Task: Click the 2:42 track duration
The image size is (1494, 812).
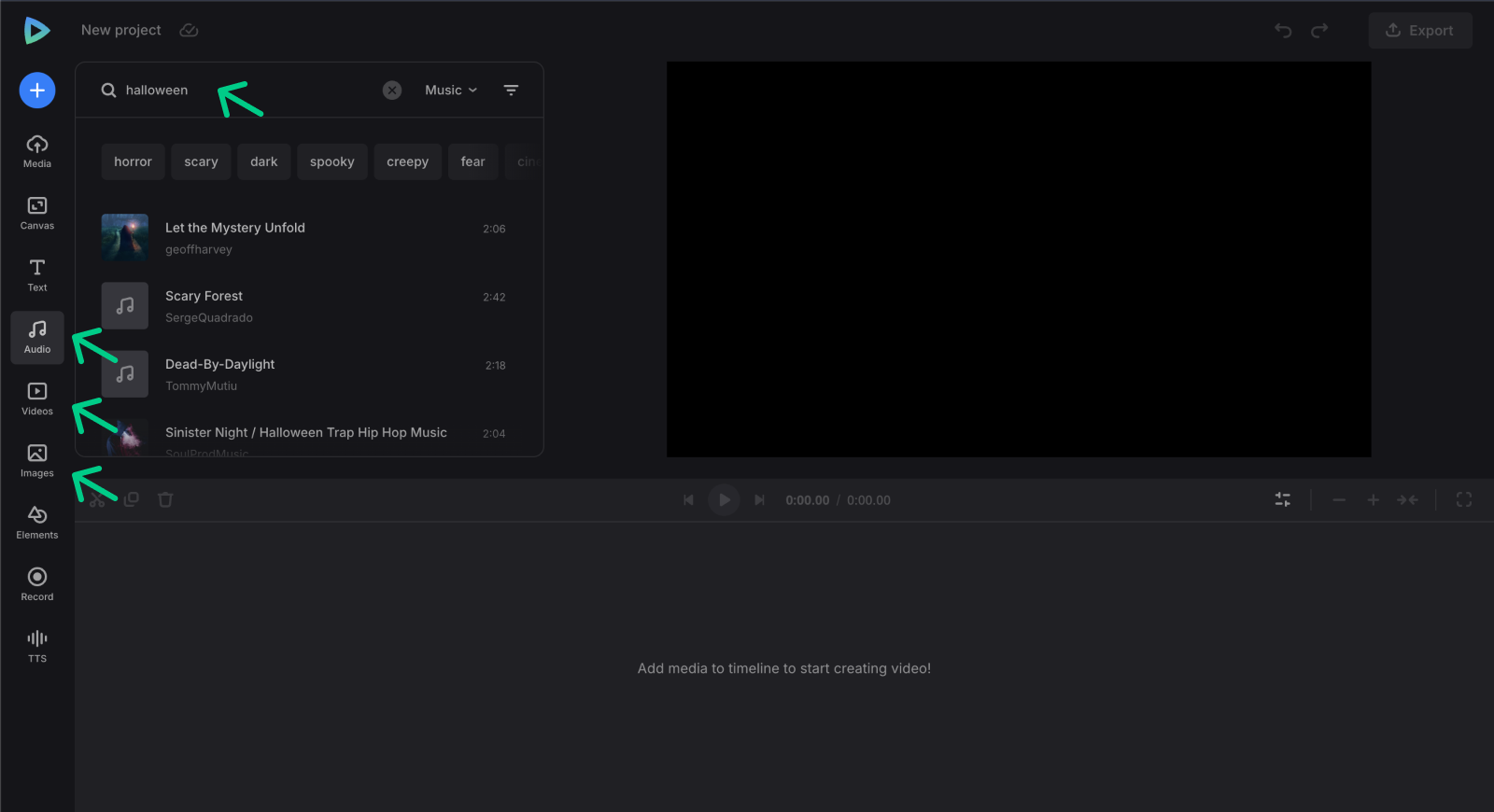Action: pos(494,297)
